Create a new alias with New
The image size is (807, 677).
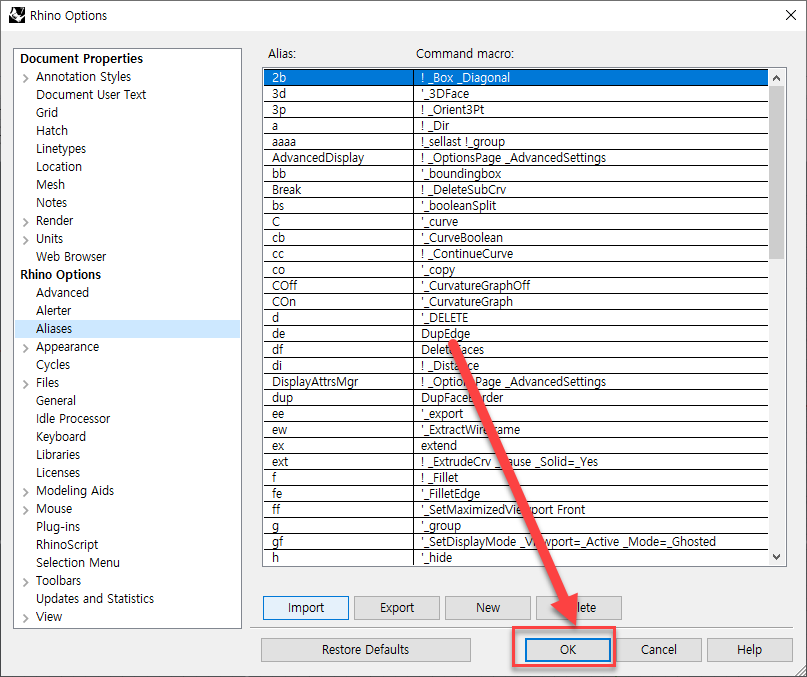coord(488,608)
